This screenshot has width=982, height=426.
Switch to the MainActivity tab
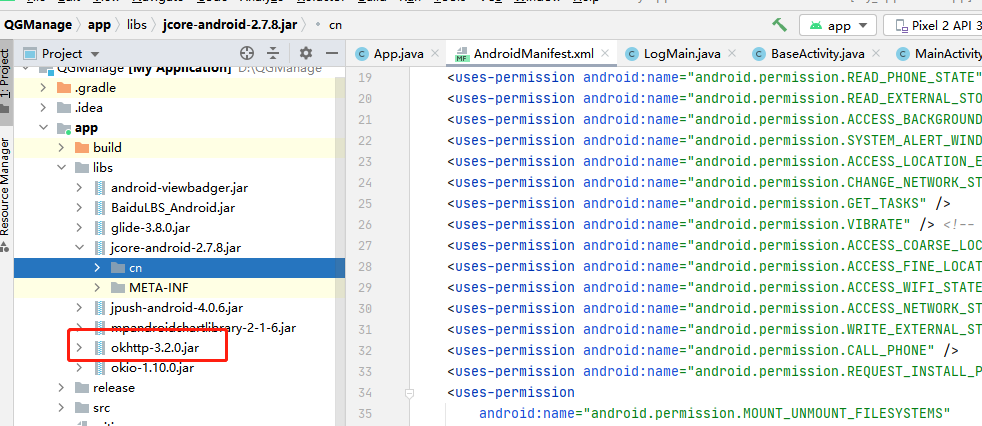pyautogui.click(x=939, y=53)
